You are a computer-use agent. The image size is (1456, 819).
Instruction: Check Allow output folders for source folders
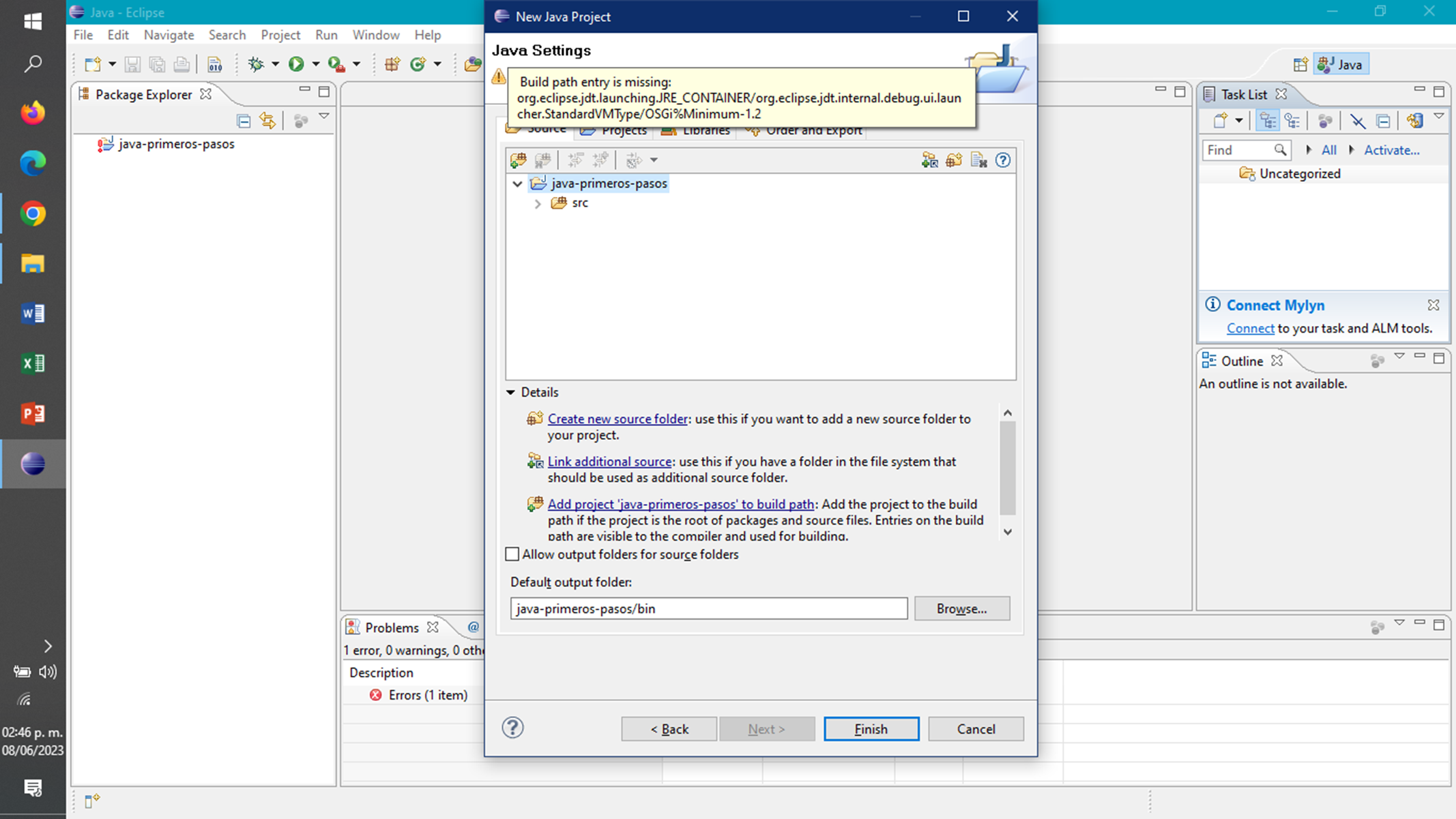tap(512, 554)
